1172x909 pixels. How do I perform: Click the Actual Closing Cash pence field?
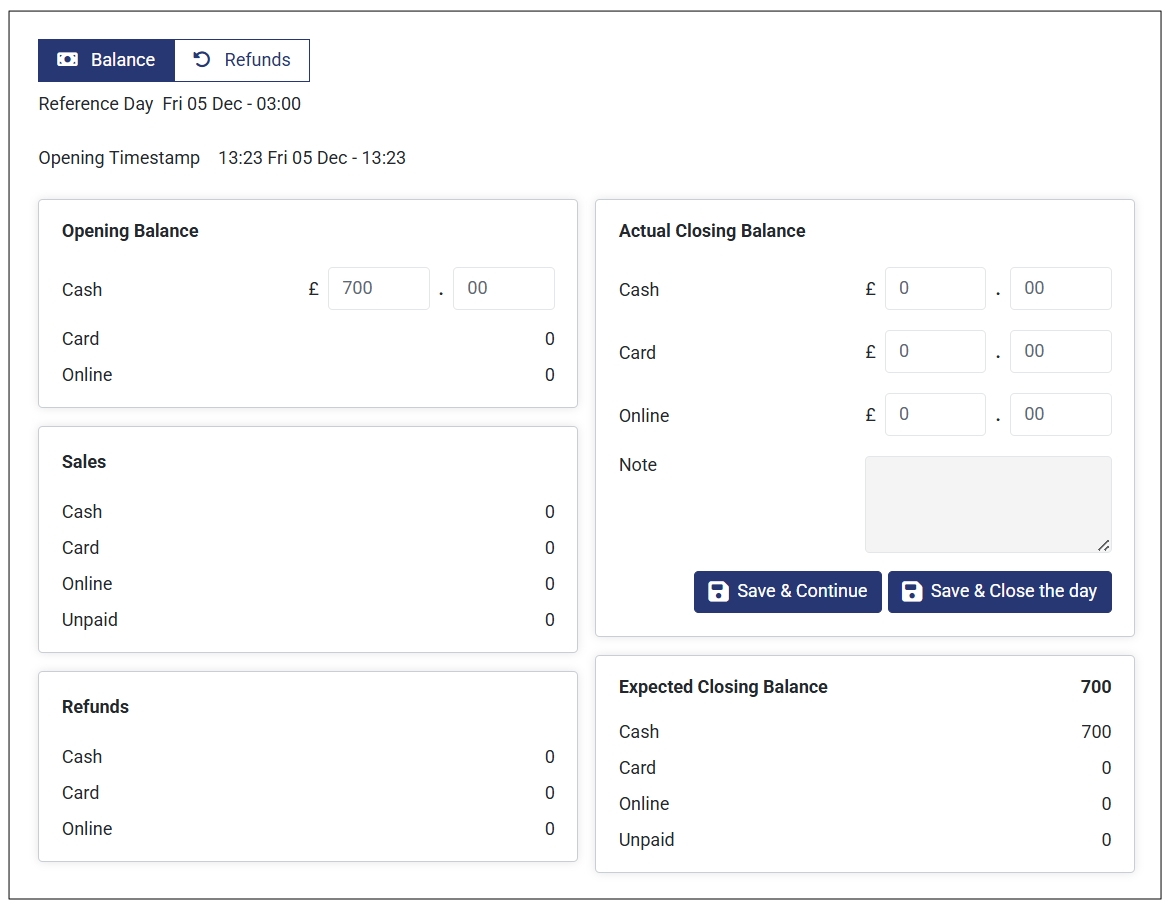click(x=1060, y=289)
